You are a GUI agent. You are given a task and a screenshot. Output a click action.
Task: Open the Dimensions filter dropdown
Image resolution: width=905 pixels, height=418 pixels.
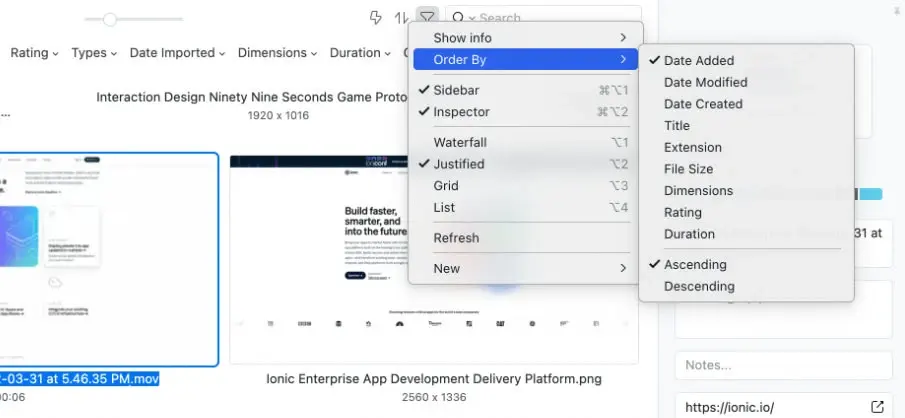278,53
